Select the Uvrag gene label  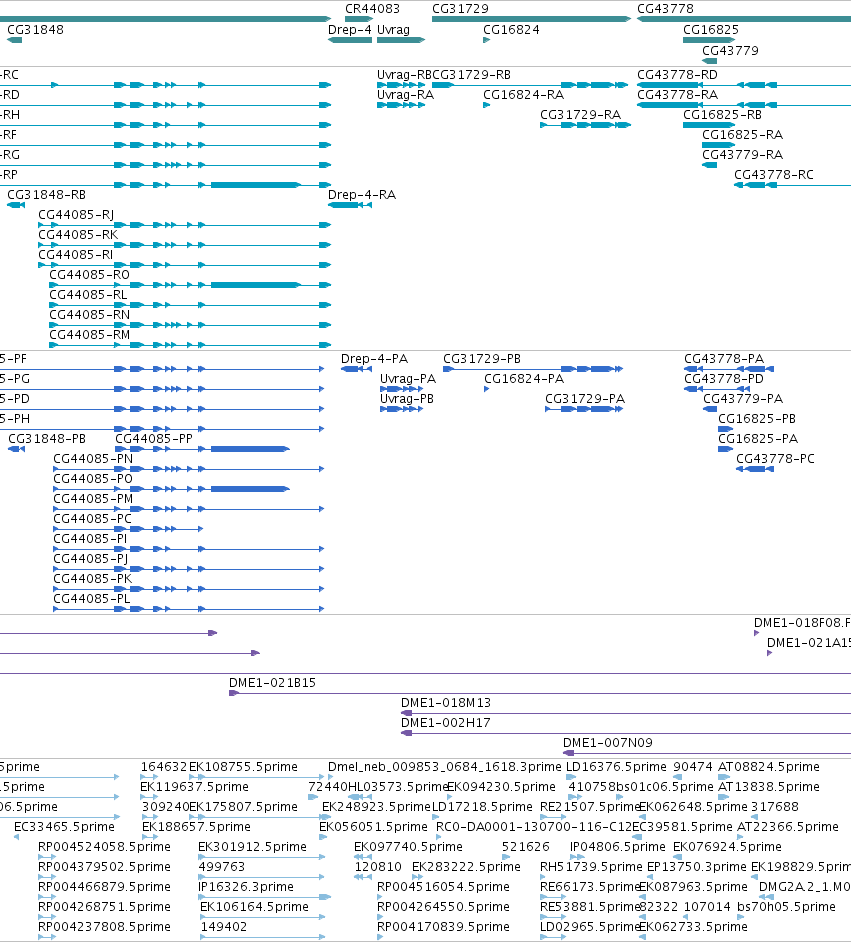click(393, 29)
